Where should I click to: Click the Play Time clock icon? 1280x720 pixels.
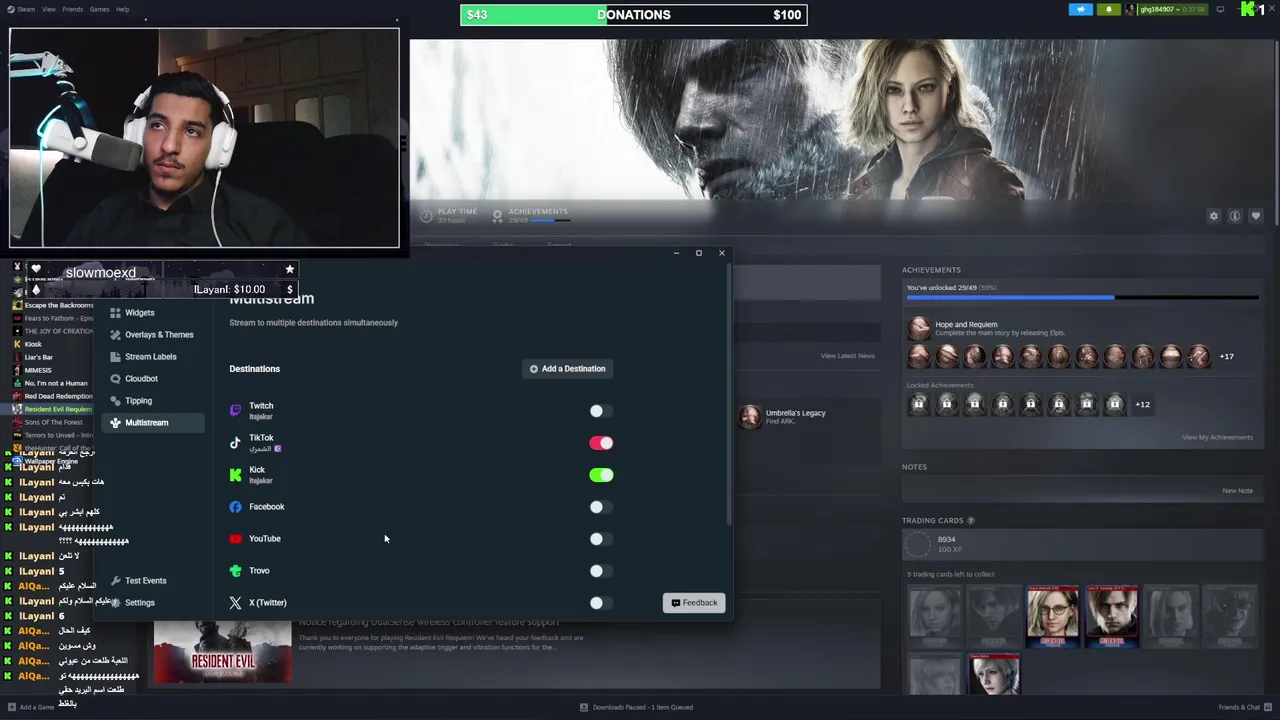427,215
